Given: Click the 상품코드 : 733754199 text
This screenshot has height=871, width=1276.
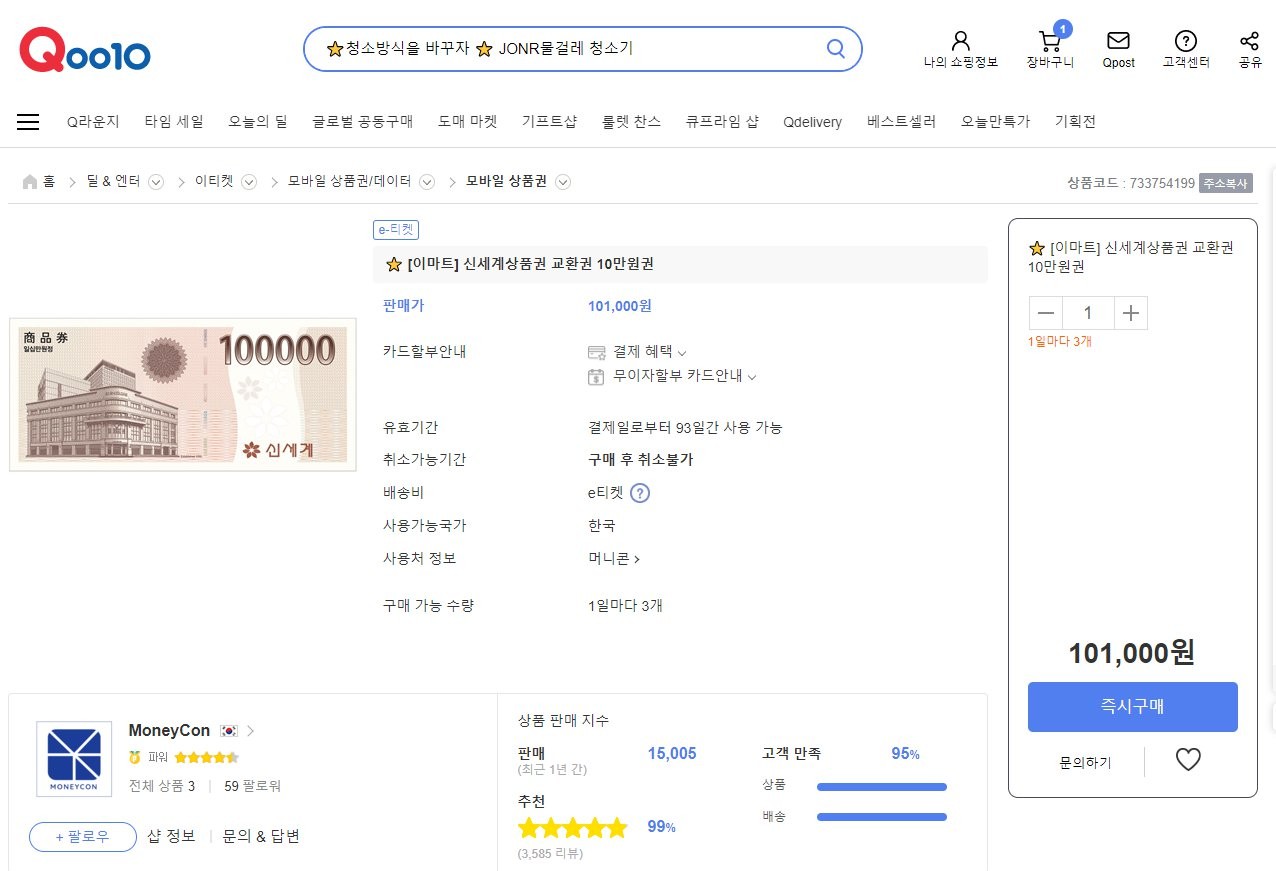Looking at the screenshot, I should 1131,183.
